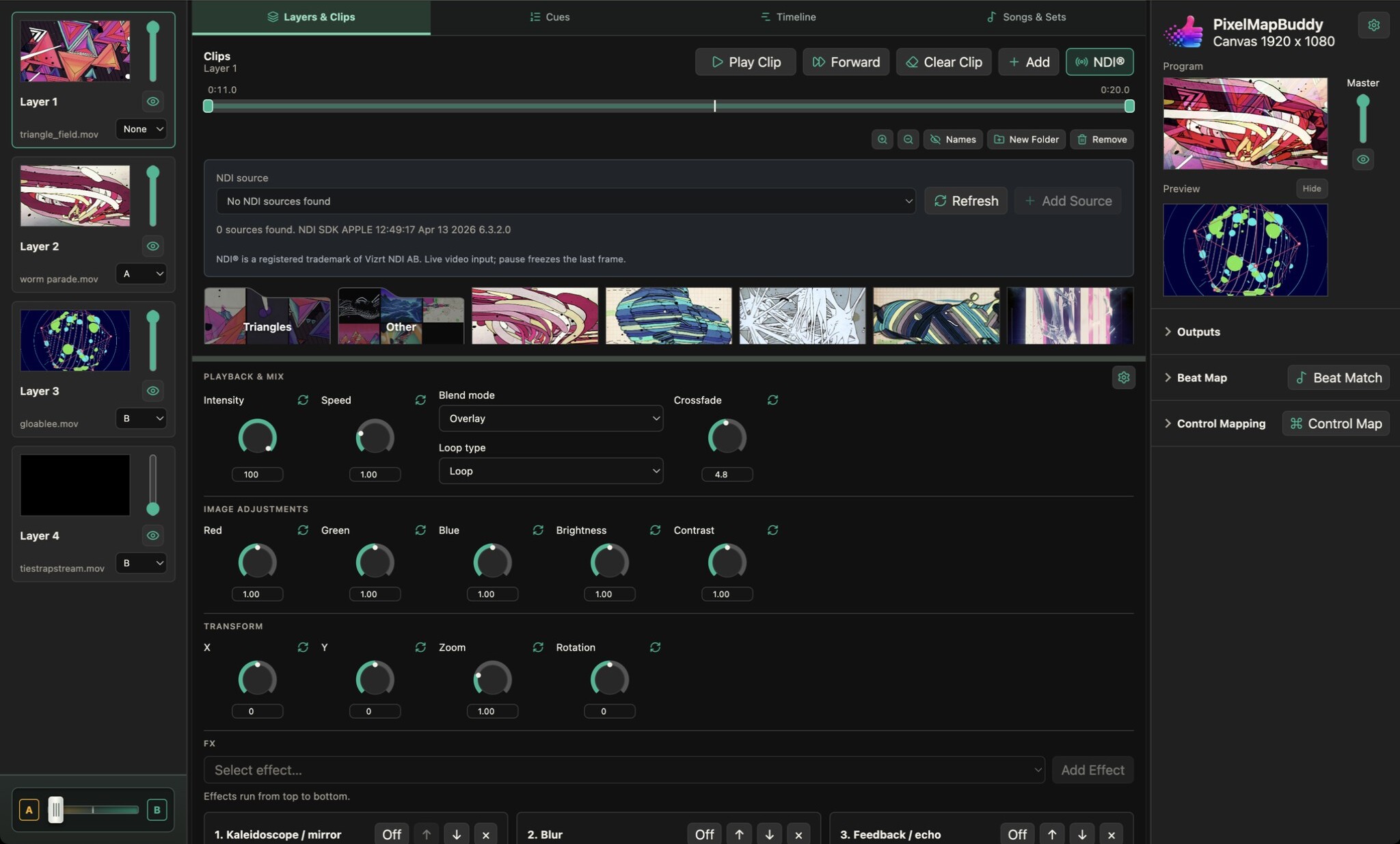Click the A/B crossfader slider handle
This screenshot has height=844, width=1400.
[x=55, y=810]
